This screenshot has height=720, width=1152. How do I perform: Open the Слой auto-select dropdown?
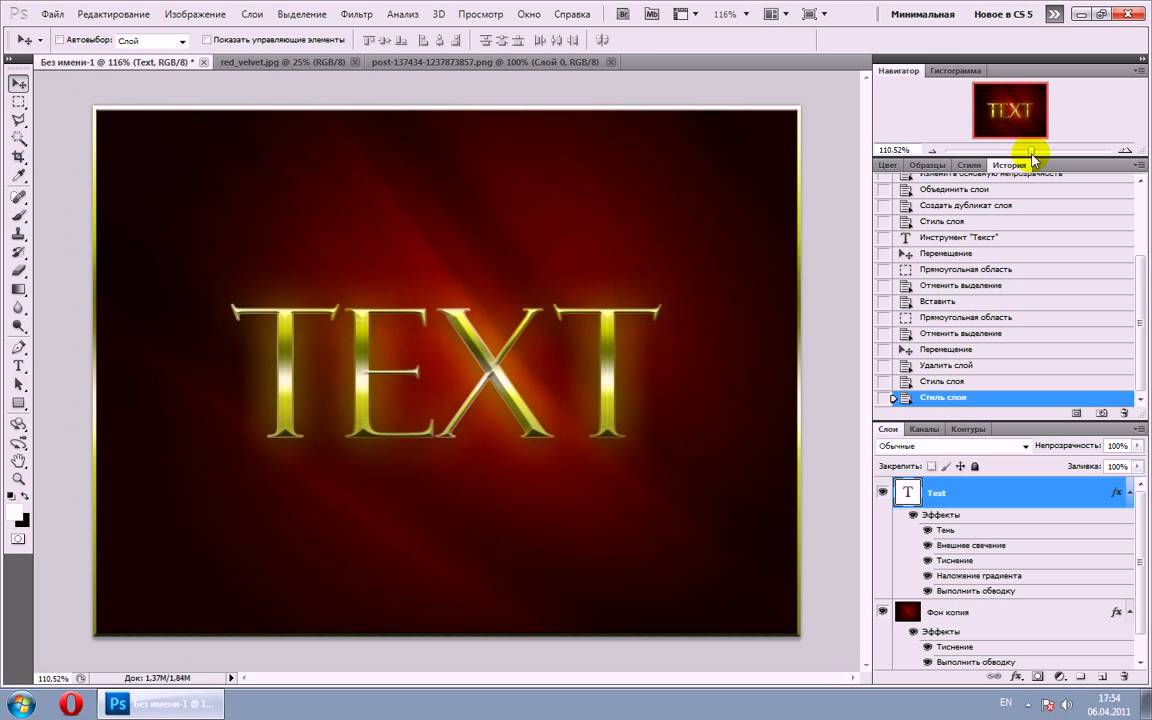click(152, 41)
